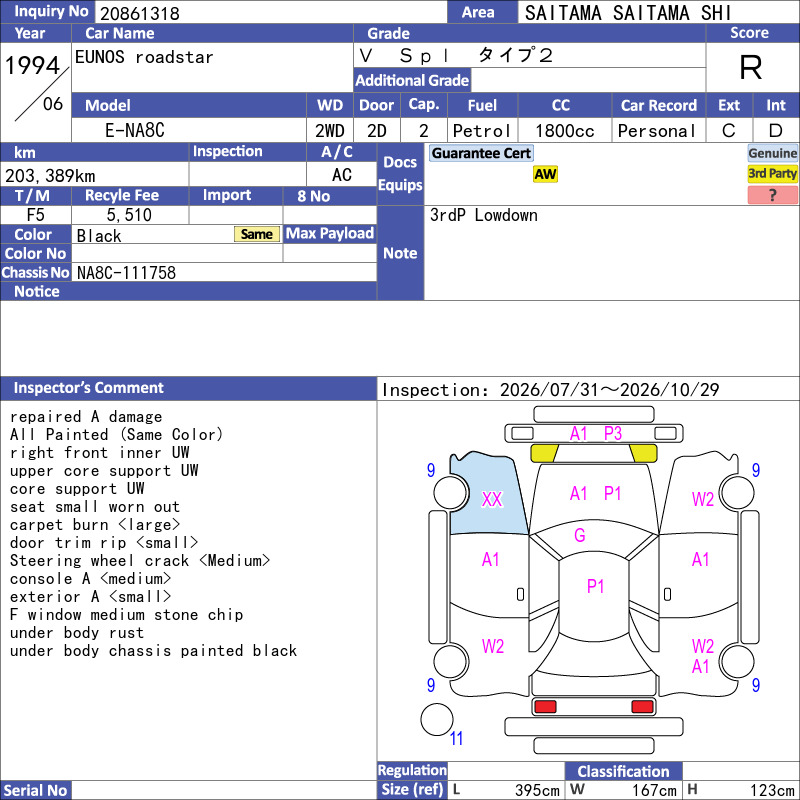Click the pink question mark badge
800x800 pixels.
point(772,195)
